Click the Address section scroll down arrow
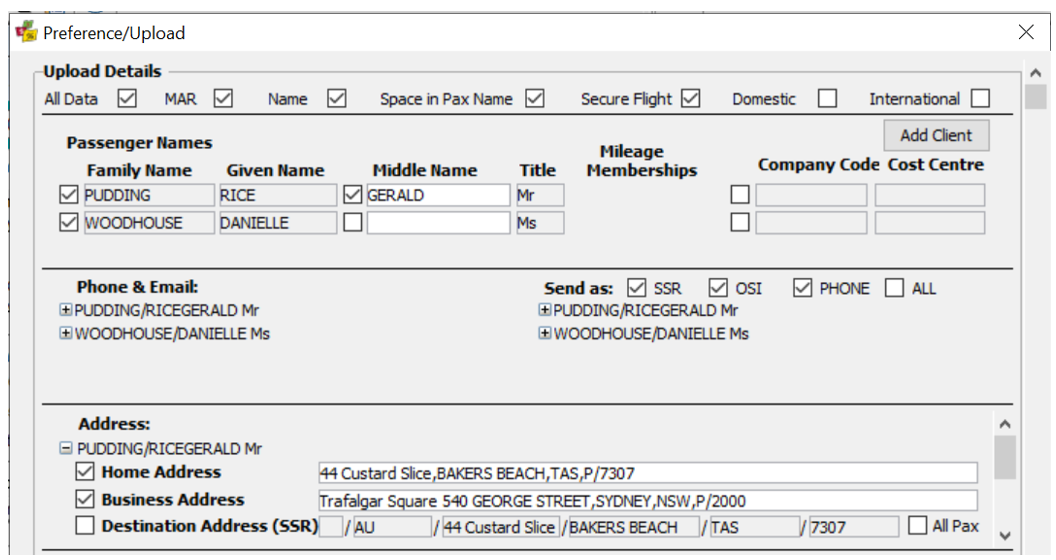The width and height of the screenshot is (1056, 560). 1005,536
